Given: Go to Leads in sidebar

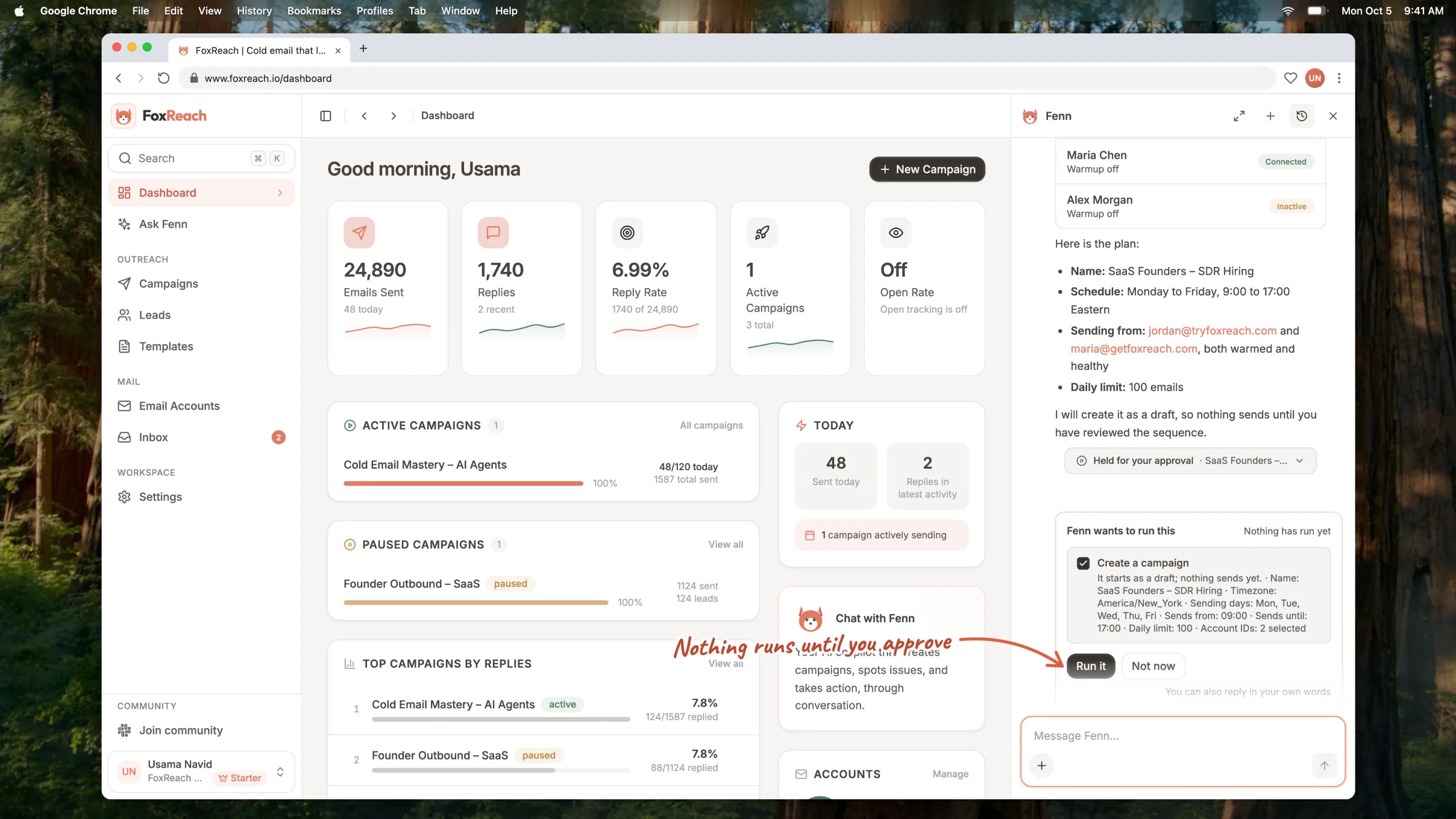Looking at the screenshot, I should click(201, 315).
